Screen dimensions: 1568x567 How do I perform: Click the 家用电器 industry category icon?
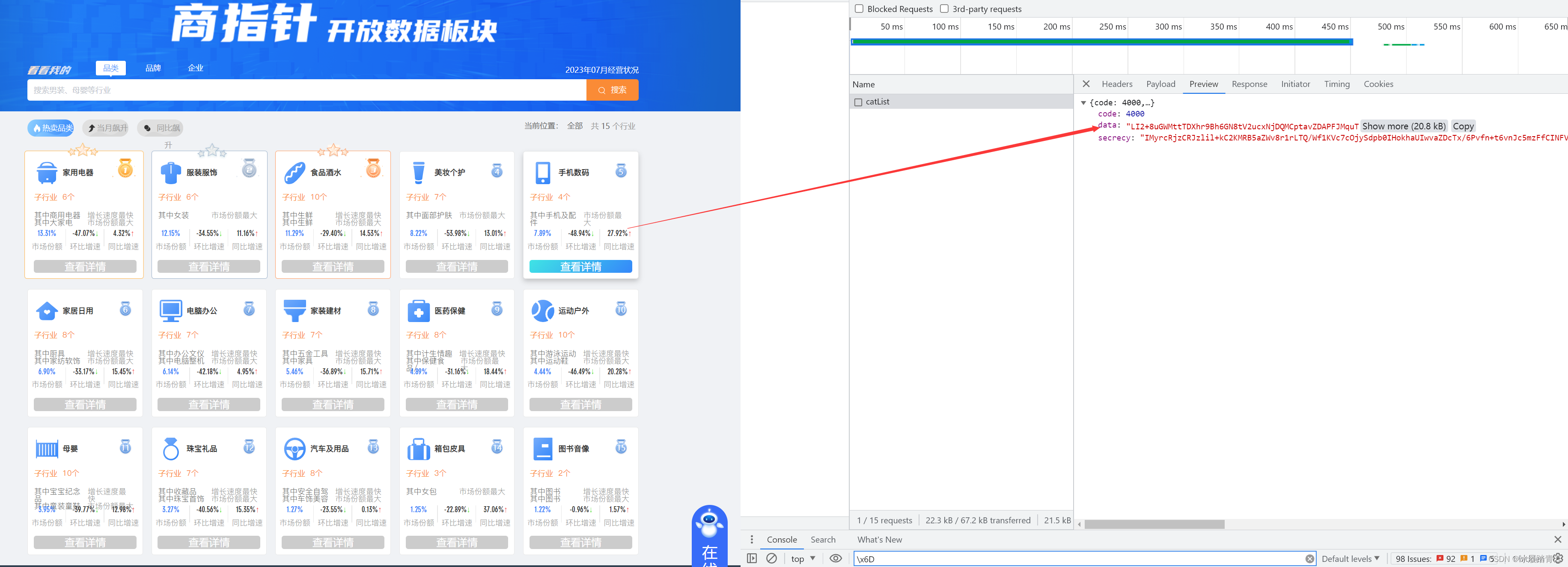[47, 173]
